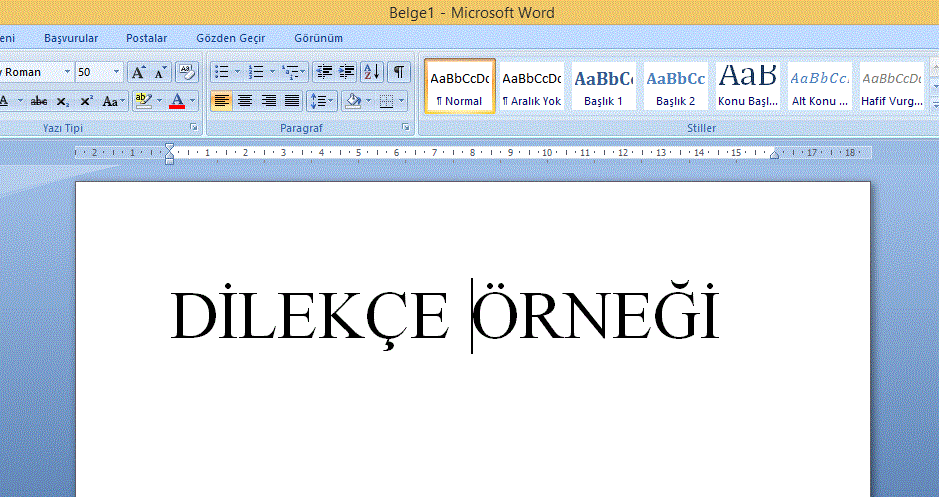The image size is (939, 497).
Task: Open the highlight color dropdown arrow
Action: coord(160,101)
